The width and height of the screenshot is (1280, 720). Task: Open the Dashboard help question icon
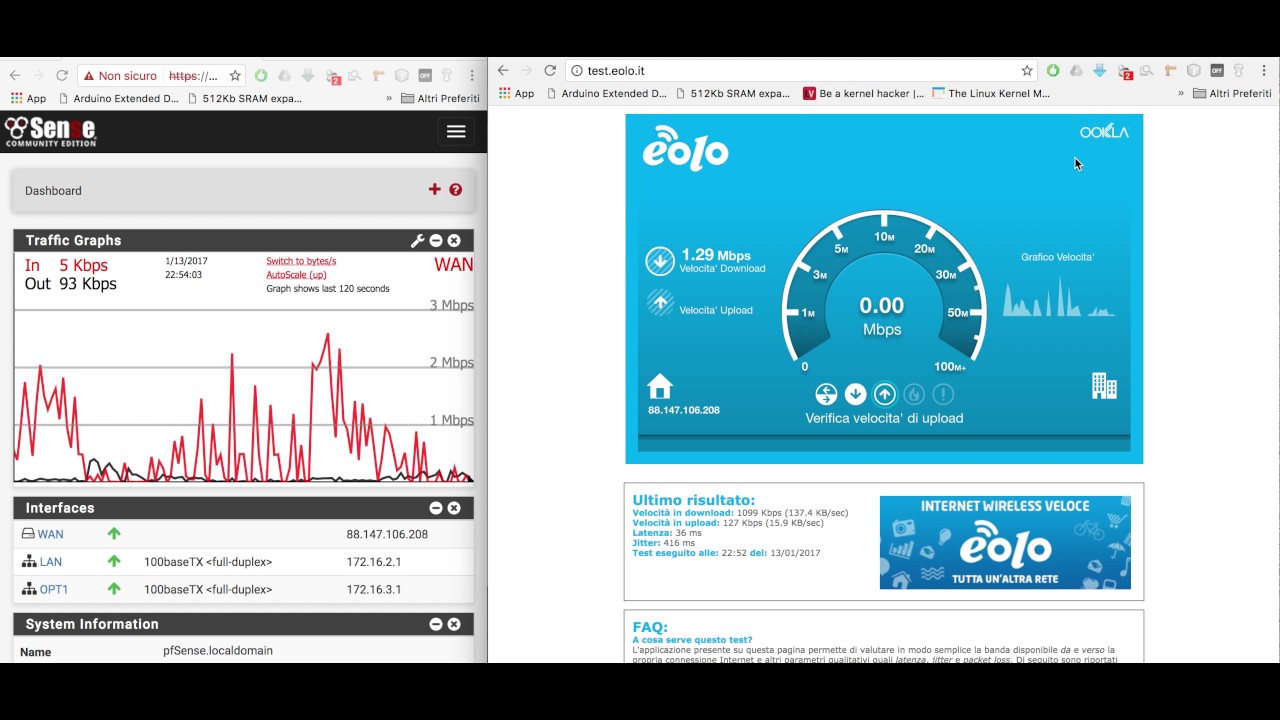(x=456, y=190)
